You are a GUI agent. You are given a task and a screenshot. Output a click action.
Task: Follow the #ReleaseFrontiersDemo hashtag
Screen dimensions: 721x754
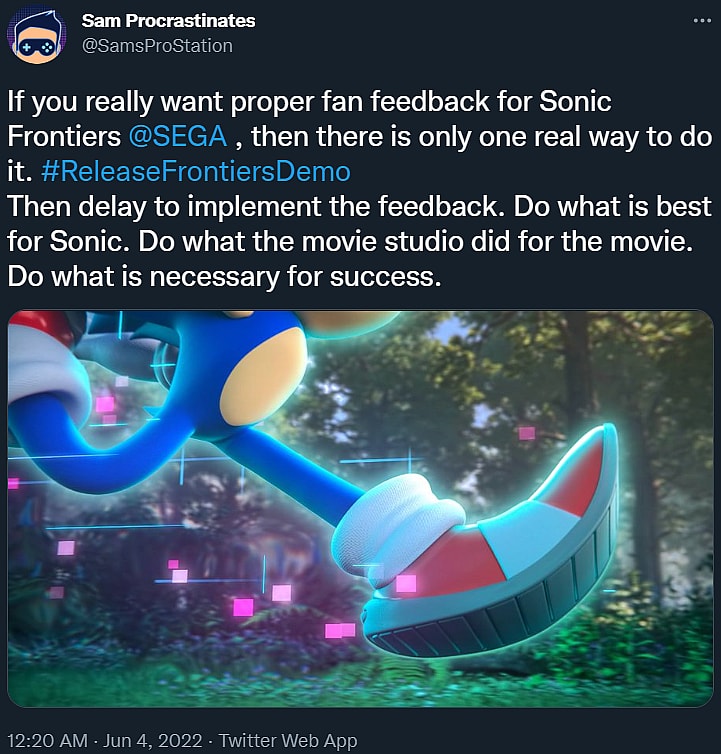click(x=197, y=172)
